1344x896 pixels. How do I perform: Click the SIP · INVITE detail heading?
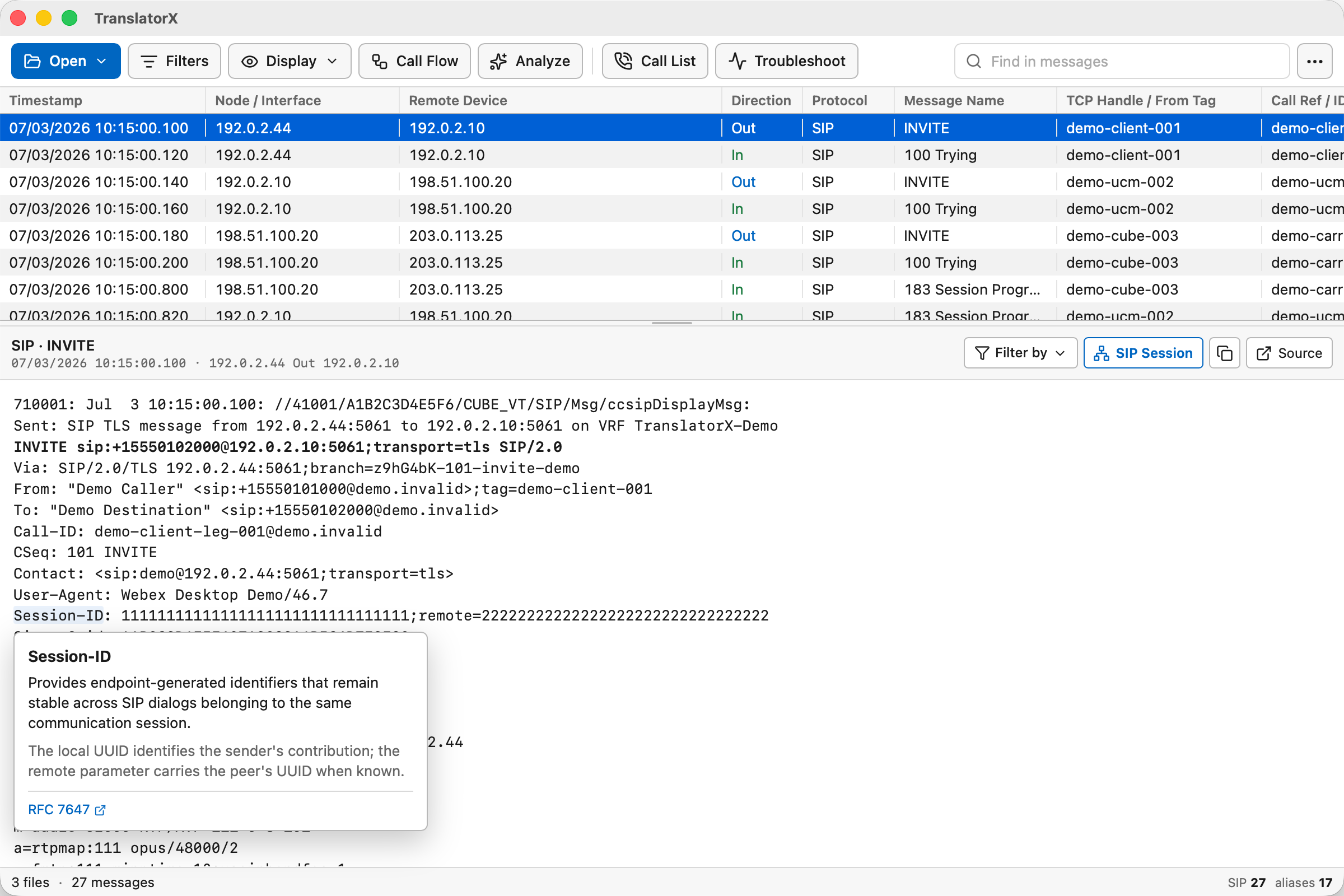click(53, 345)
